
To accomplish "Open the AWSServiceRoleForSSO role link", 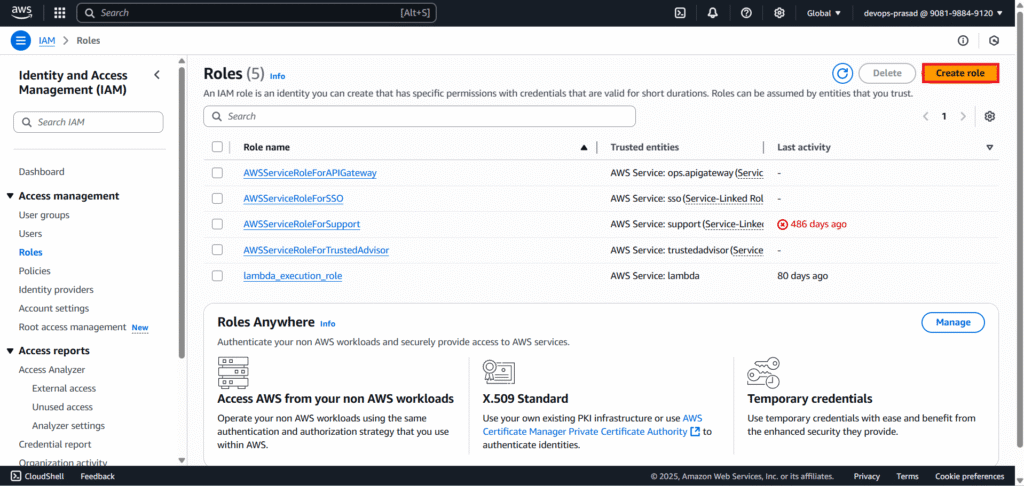I will point(293,199).
